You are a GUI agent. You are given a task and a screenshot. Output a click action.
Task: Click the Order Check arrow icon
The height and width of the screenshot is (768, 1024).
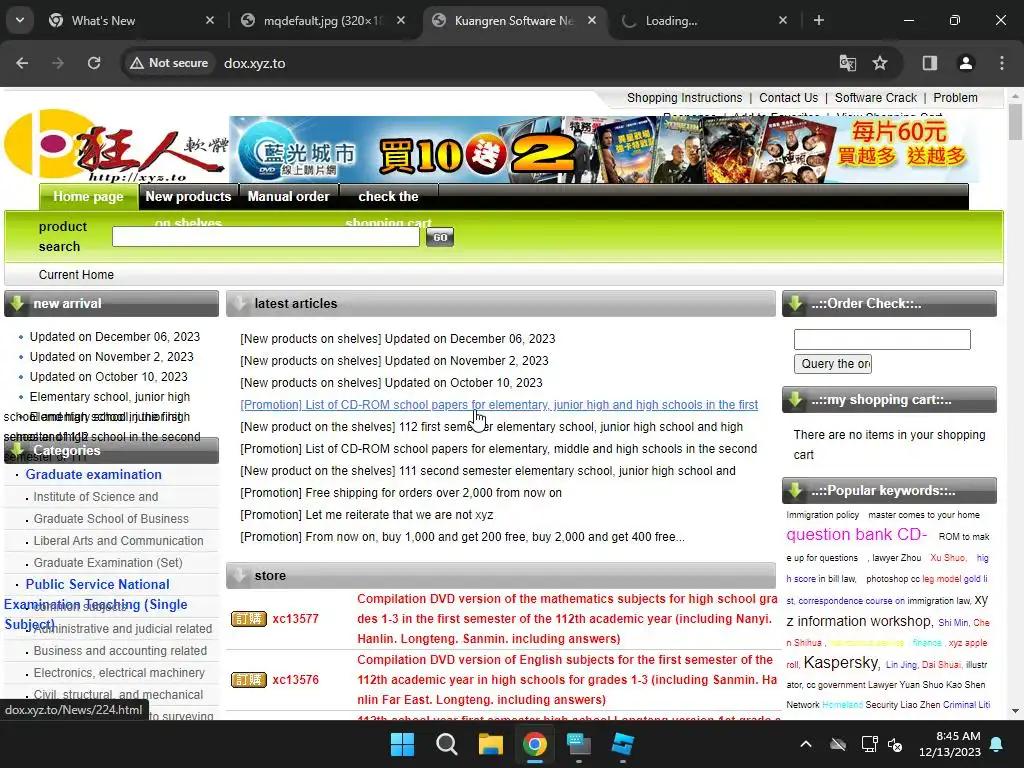tap(795, 304)
